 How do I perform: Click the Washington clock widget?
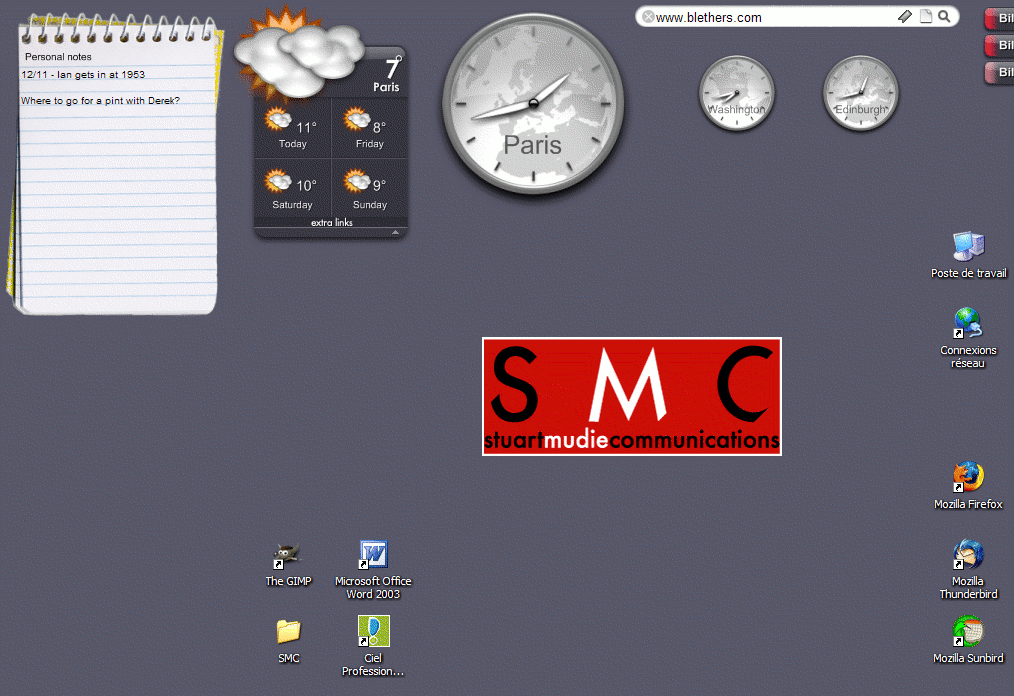737,93
